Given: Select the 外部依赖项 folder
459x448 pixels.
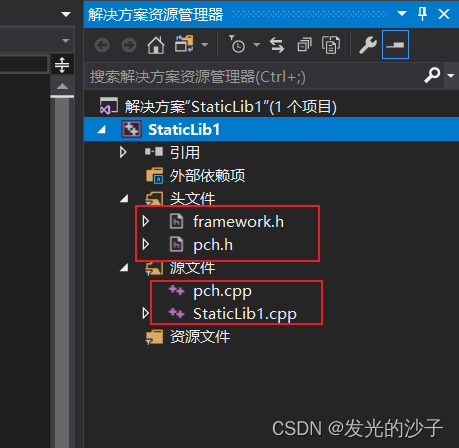Looking at the screenshot, I should (x=207, y=176).
